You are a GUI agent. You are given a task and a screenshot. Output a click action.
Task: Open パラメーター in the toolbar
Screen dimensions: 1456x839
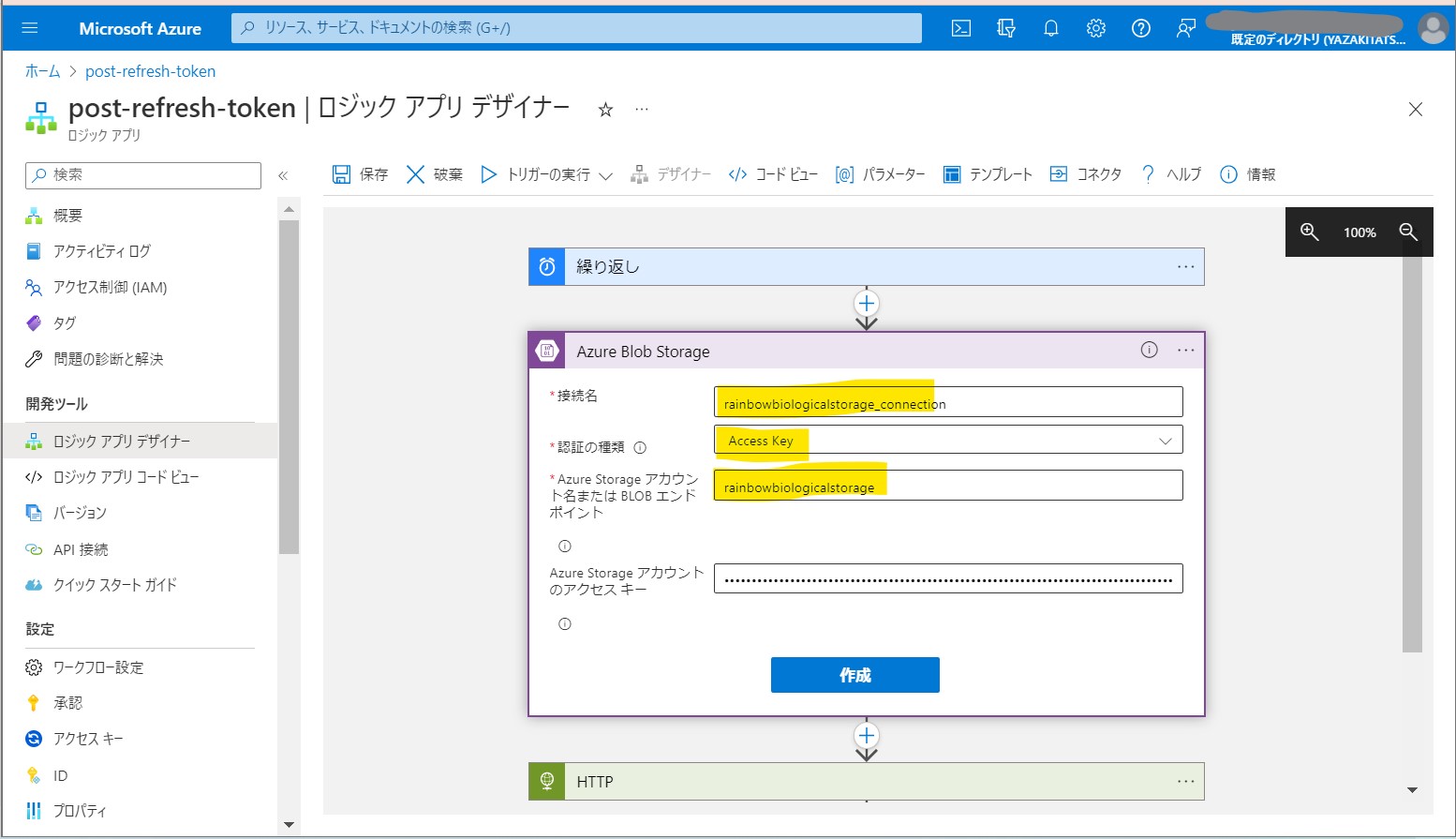[881, 174]
